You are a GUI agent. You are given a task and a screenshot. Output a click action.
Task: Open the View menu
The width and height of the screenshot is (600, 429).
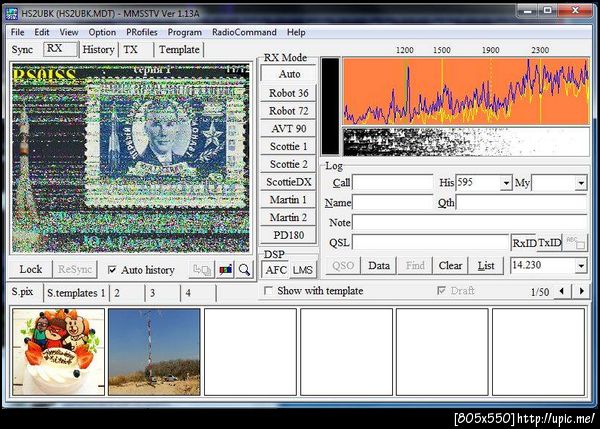69,32
